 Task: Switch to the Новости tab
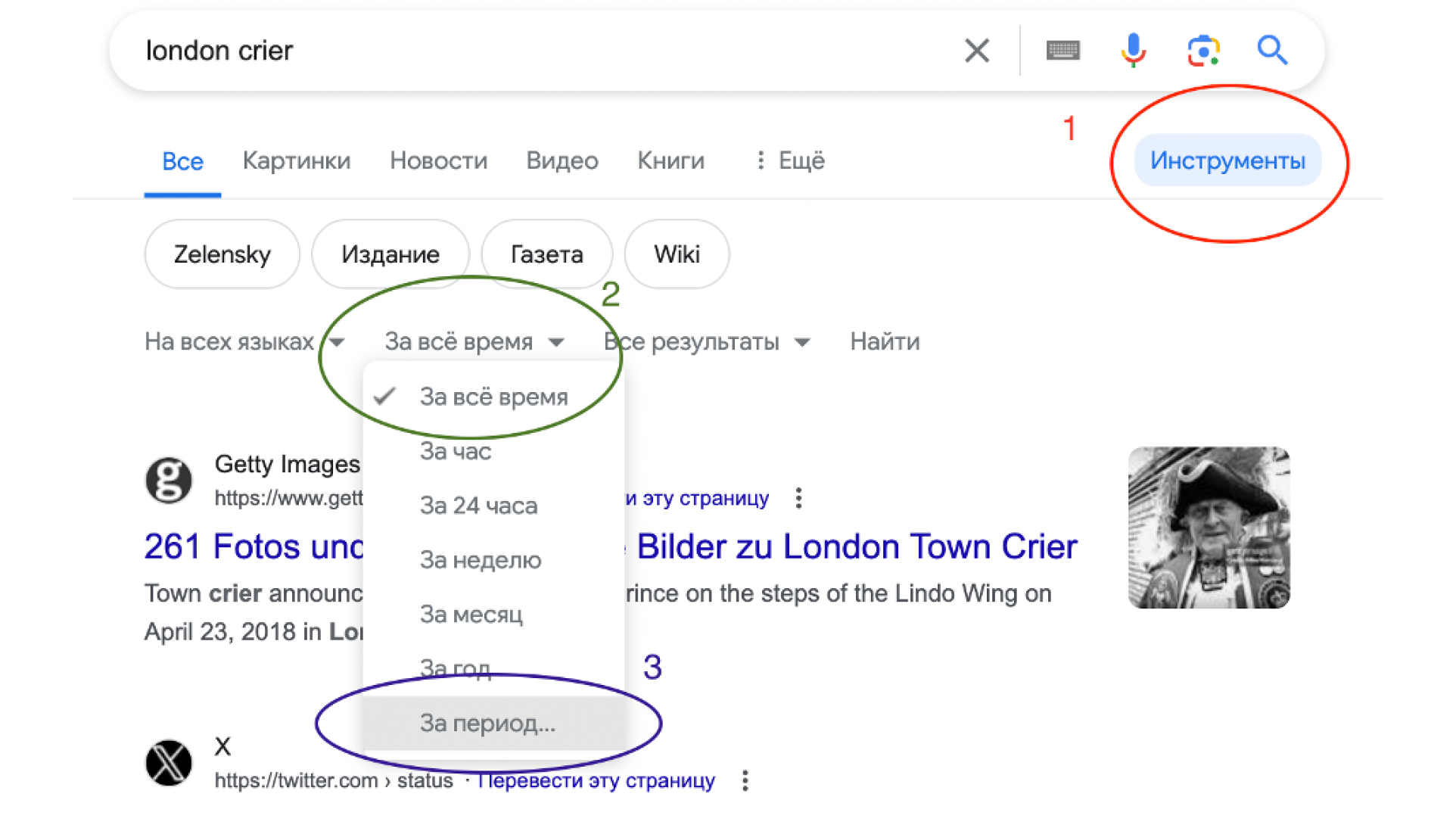[x=438, y=160]
